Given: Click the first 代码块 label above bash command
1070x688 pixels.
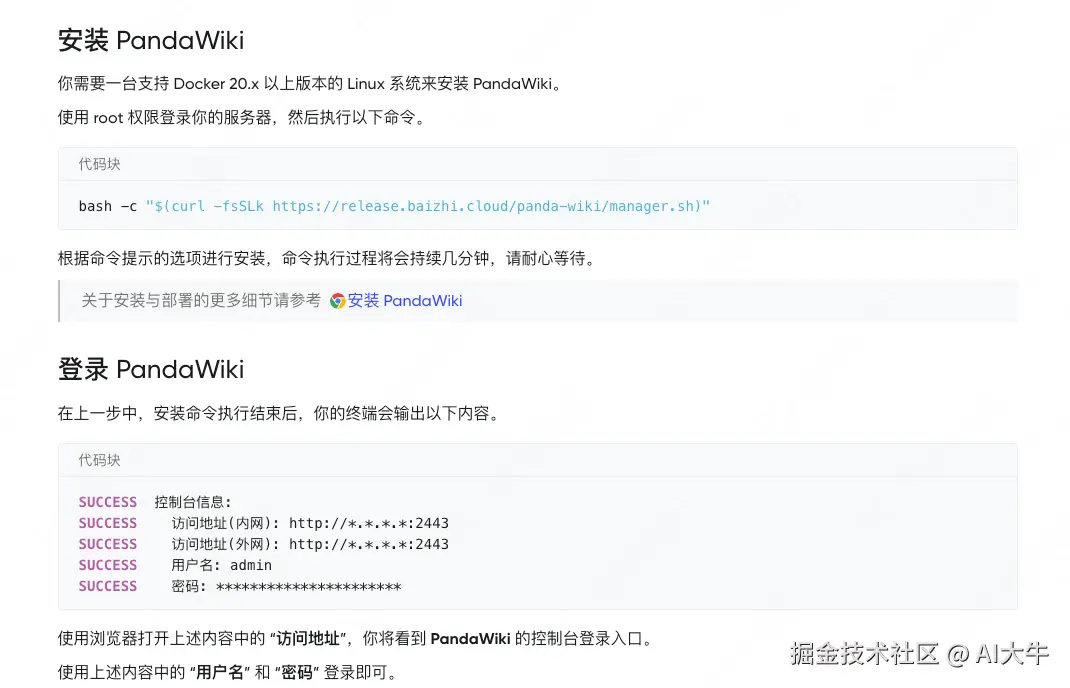Looking at the screenshot, I should tap(100, 164).
